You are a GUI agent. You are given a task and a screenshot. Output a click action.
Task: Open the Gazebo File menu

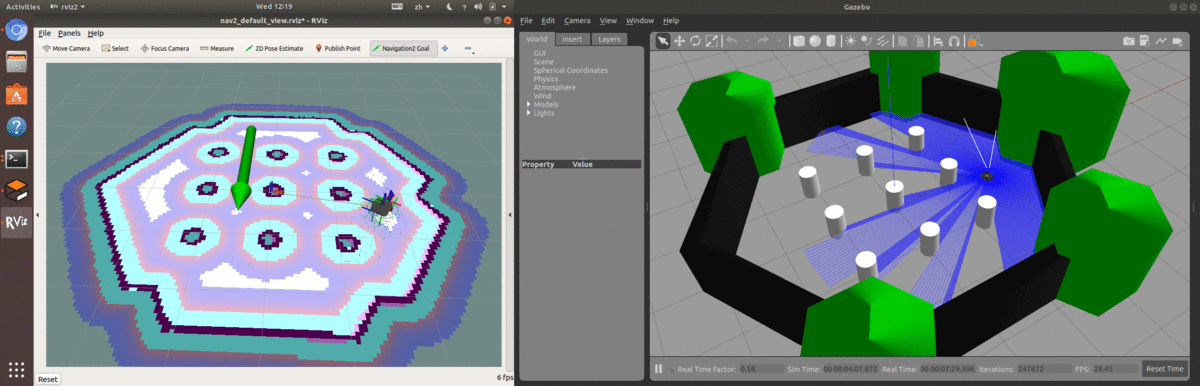coord(526,20)
